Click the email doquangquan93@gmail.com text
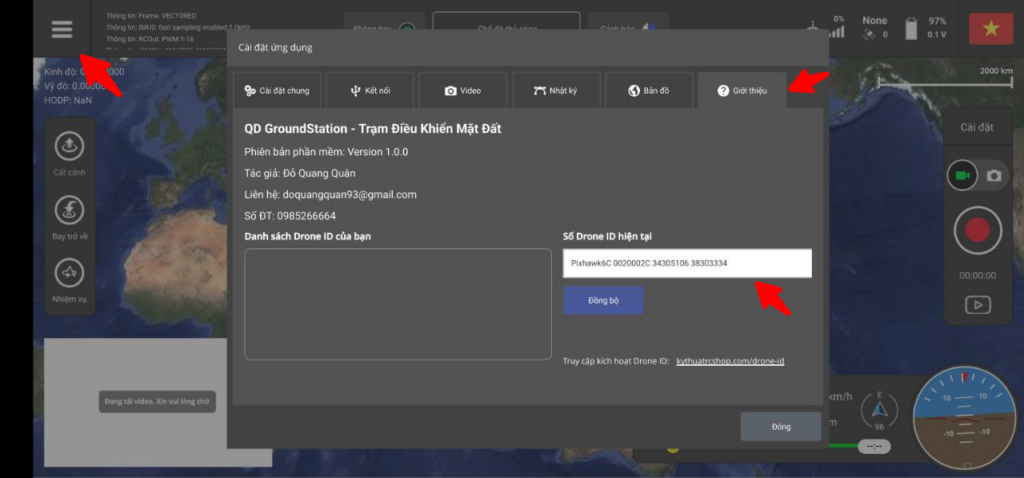 point(349,195)
